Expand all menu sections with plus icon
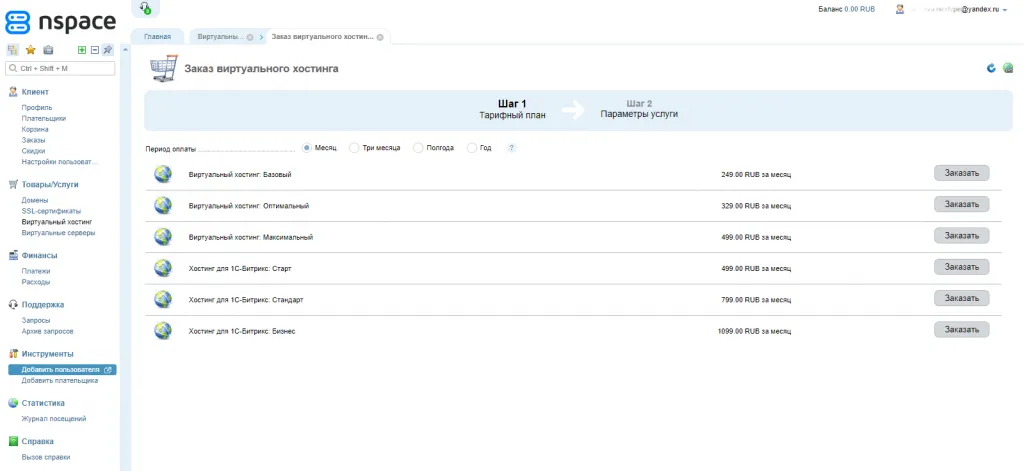The width and height of the screenshot is (1024, 471). (x=82, y=50)
